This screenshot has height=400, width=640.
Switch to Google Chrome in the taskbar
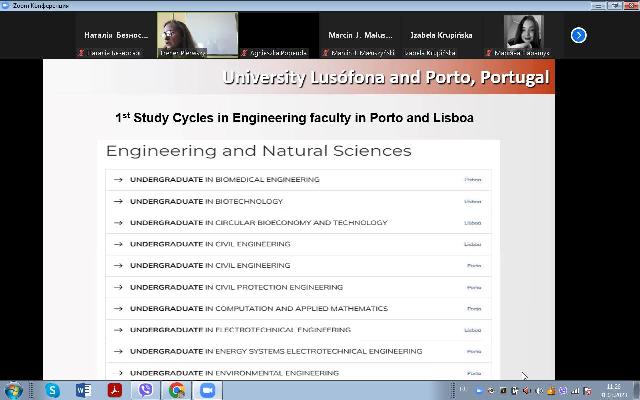176,391
